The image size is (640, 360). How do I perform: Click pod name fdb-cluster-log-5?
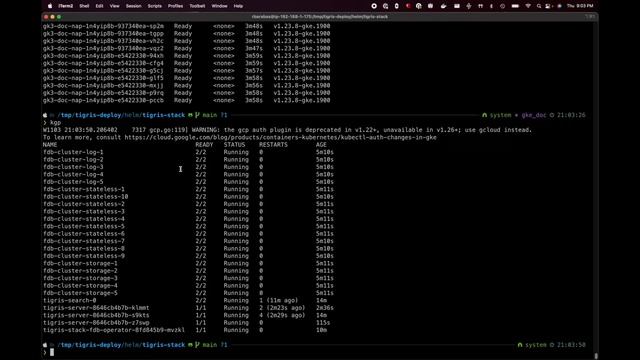click(x=73, y=182)
